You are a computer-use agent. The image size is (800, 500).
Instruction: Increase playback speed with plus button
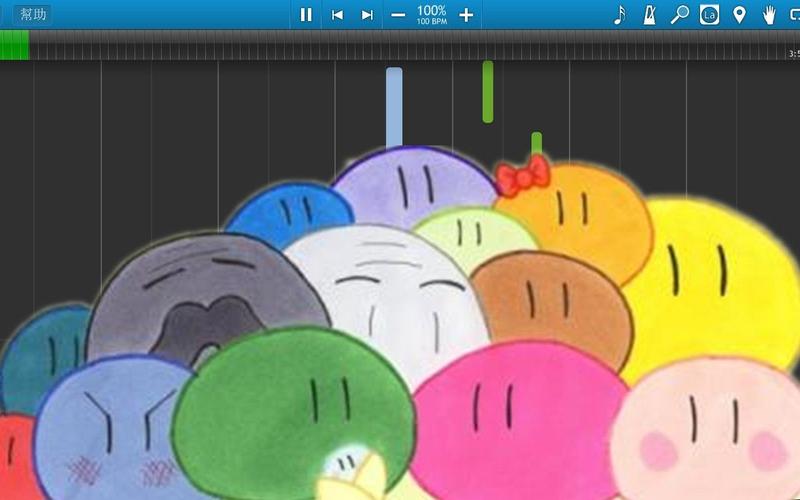pos(466,15)
